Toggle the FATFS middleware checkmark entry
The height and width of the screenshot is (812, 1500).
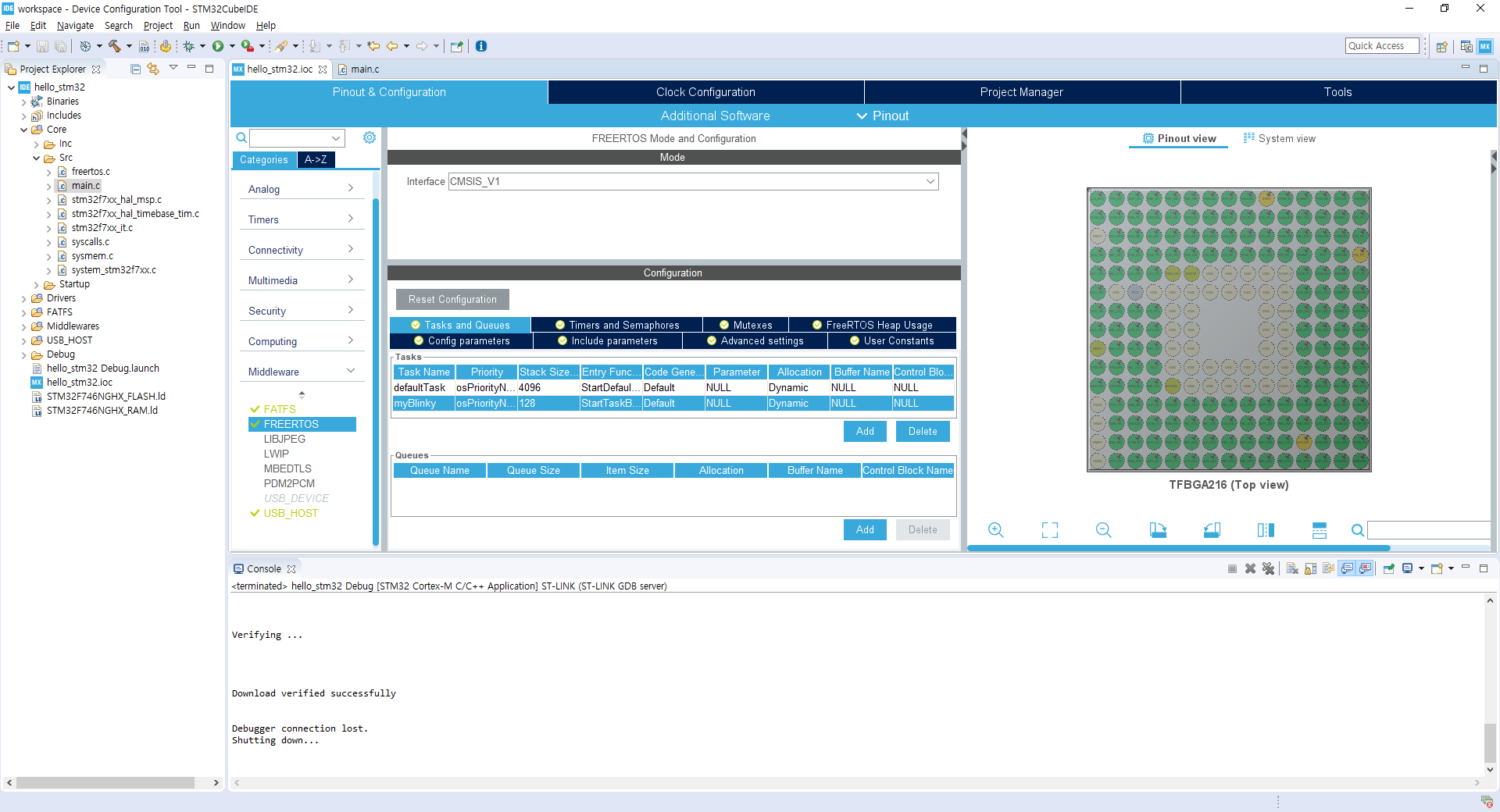tap(279, 409)
